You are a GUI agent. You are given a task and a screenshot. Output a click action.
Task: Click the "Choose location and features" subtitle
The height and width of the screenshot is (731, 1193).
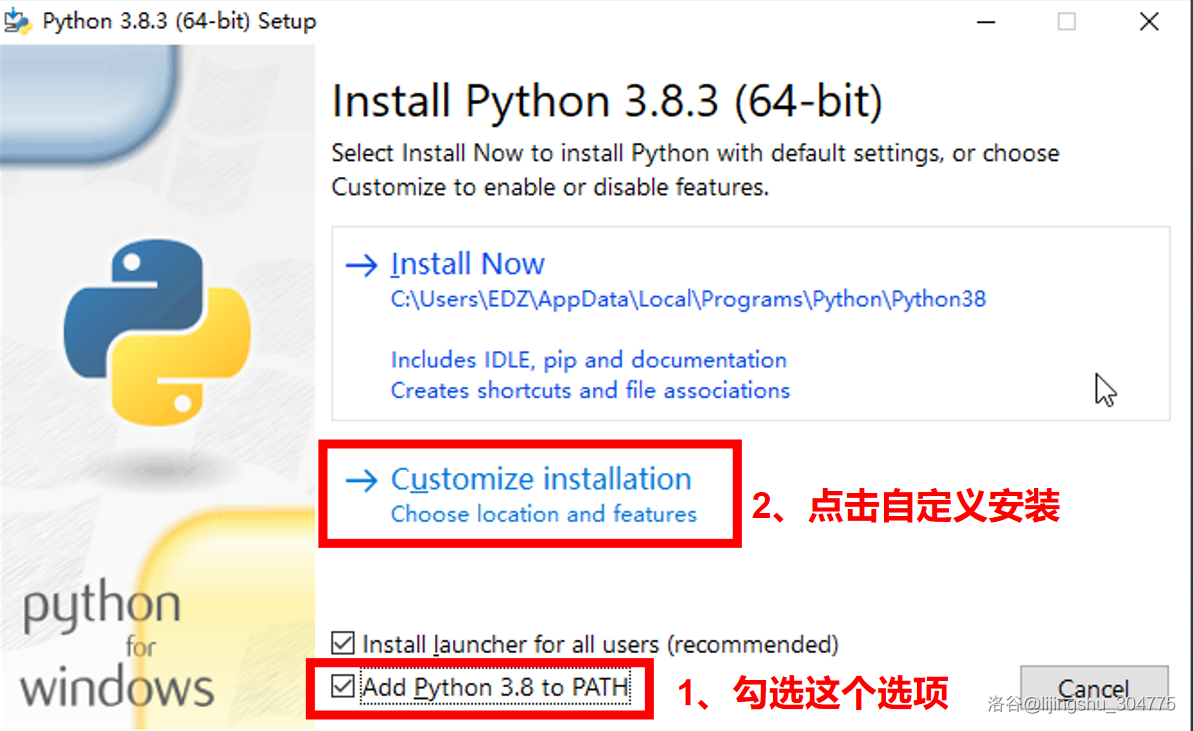point(543,514)
